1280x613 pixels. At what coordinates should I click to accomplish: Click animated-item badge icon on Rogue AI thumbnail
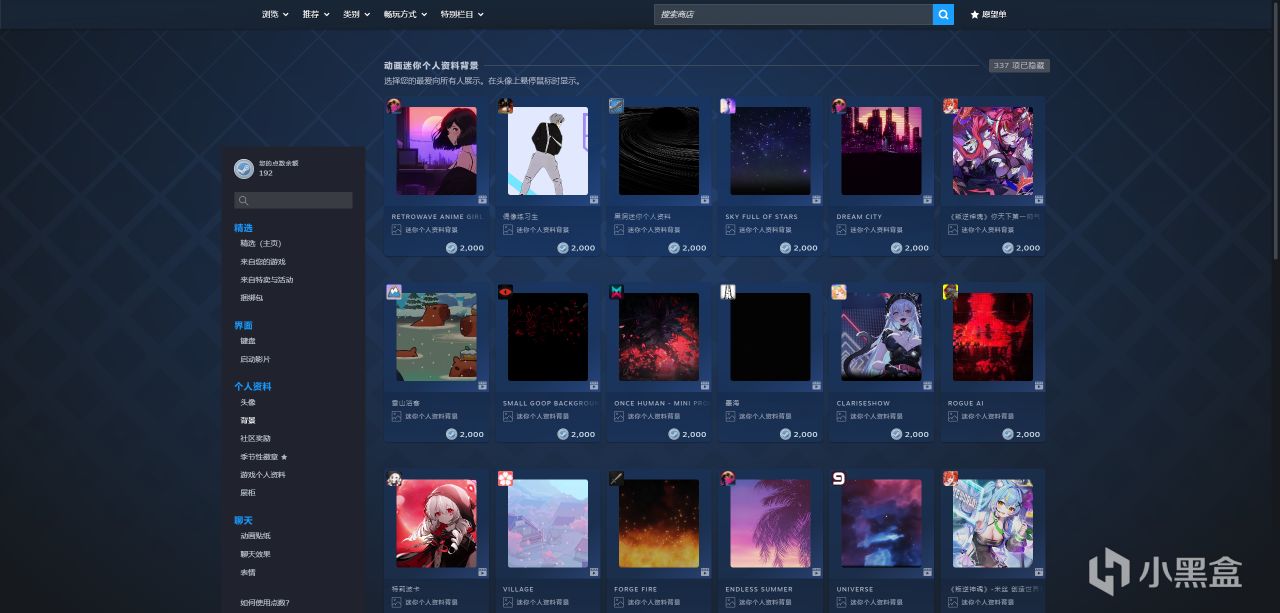1039,386
